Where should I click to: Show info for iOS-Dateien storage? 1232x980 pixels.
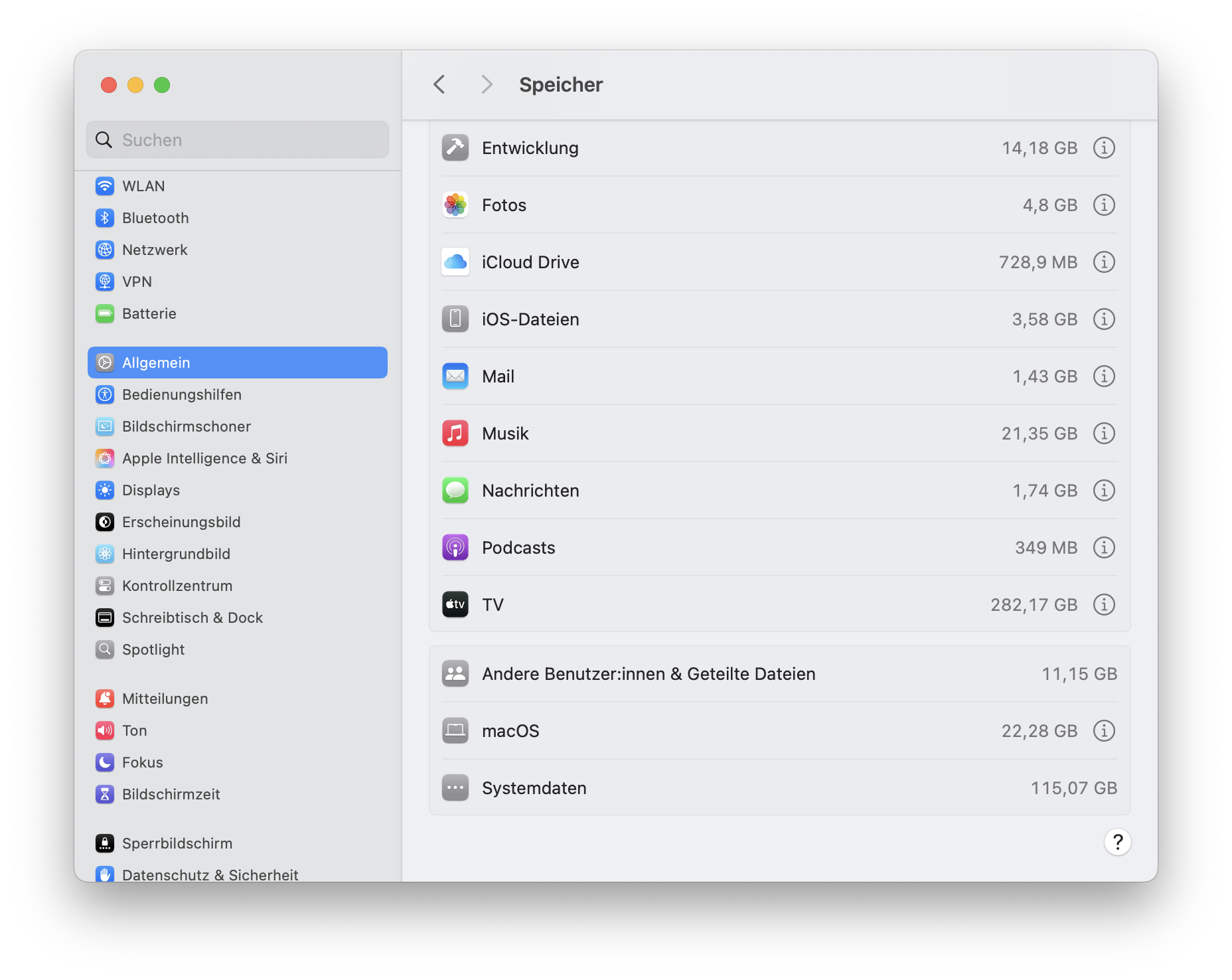(x=1104, y=319)
